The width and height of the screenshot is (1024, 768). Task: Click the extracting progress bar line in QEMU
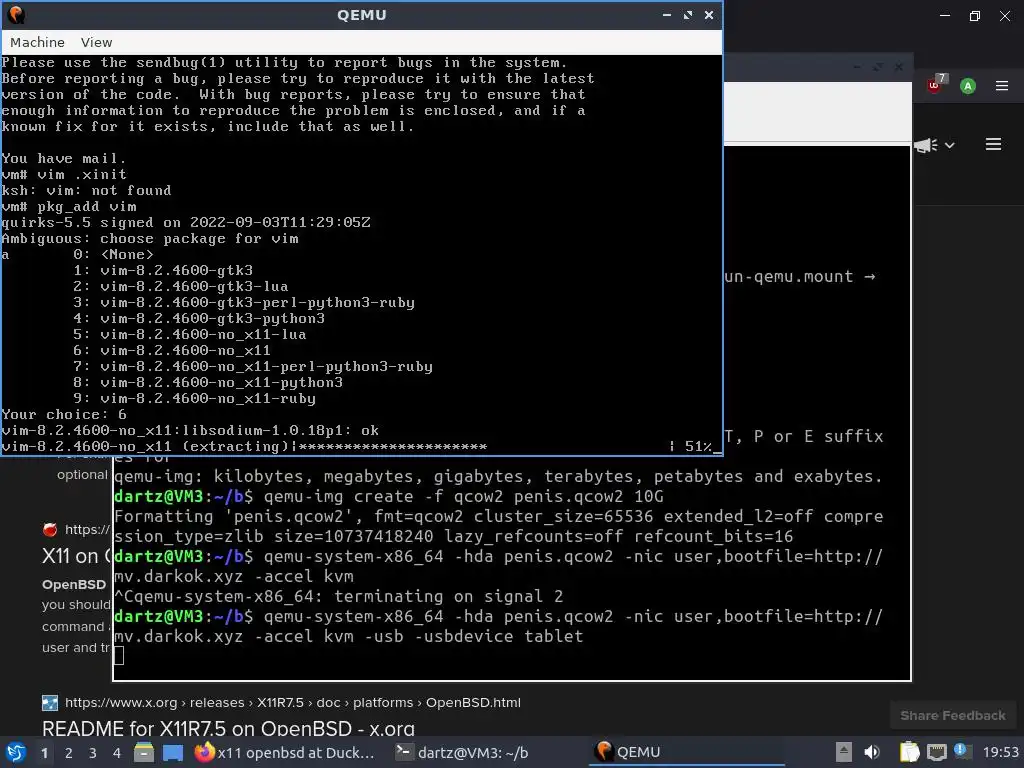pos(361,447)
